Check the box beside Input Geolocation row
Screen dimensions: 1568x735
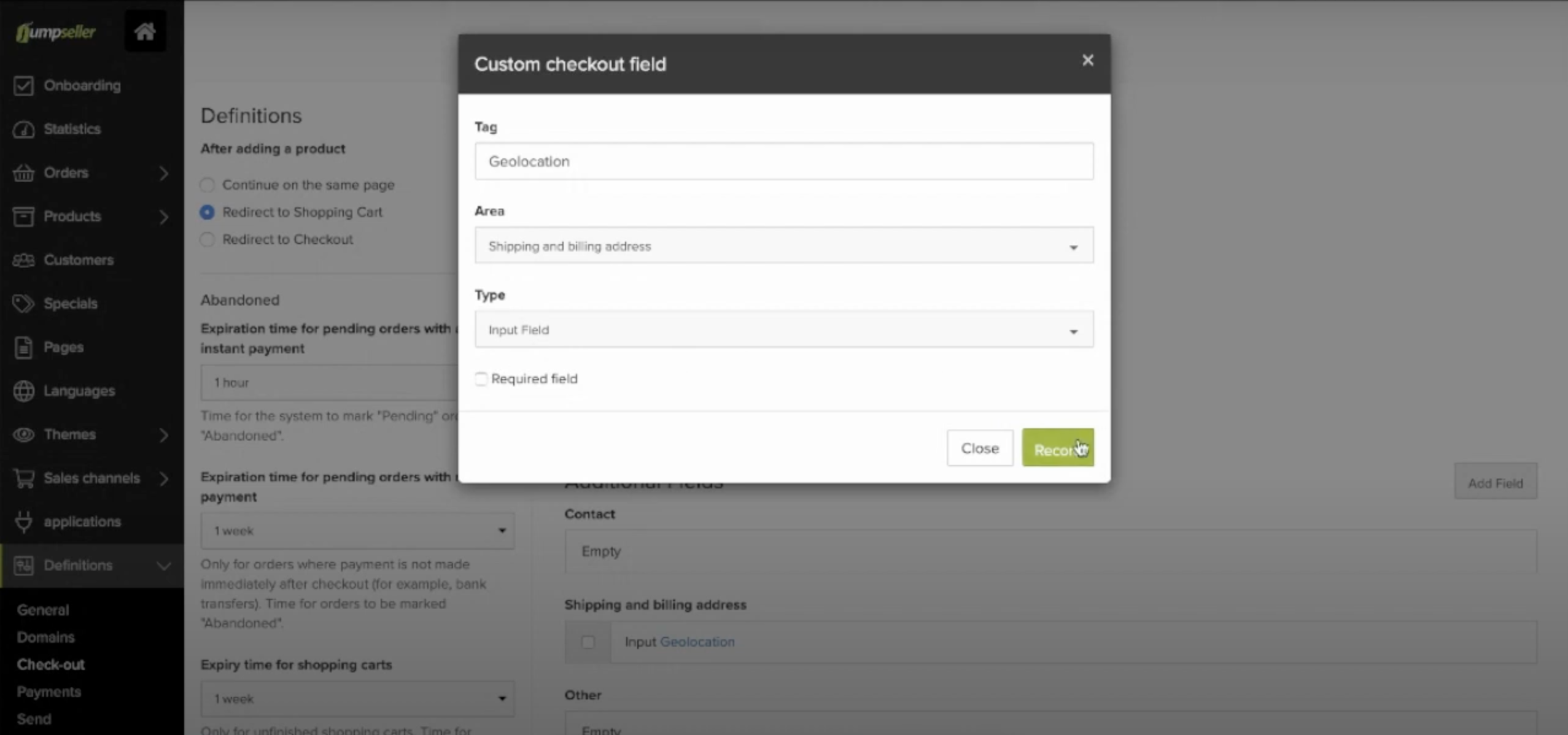tap(588, 642)
